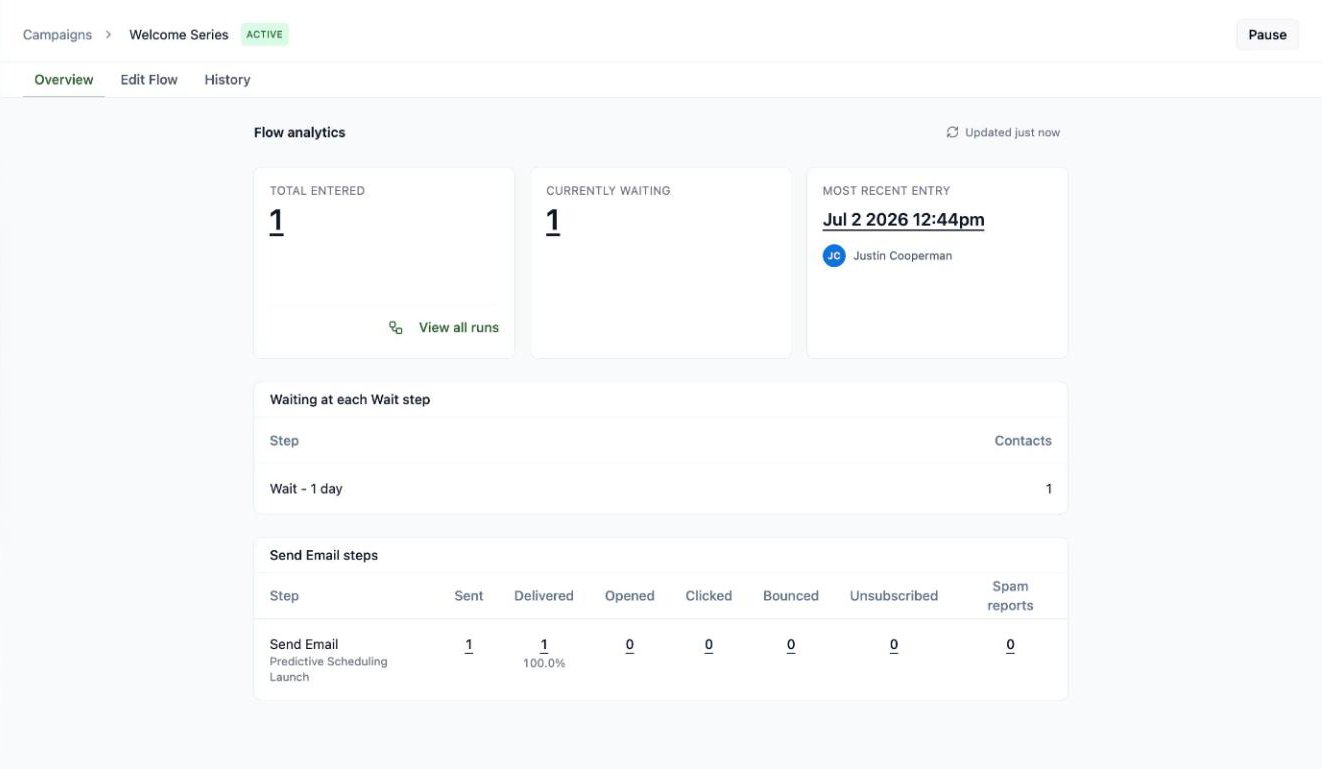
Task: Click the MOST RECENT ENTRY label
Action: point(886,190)
